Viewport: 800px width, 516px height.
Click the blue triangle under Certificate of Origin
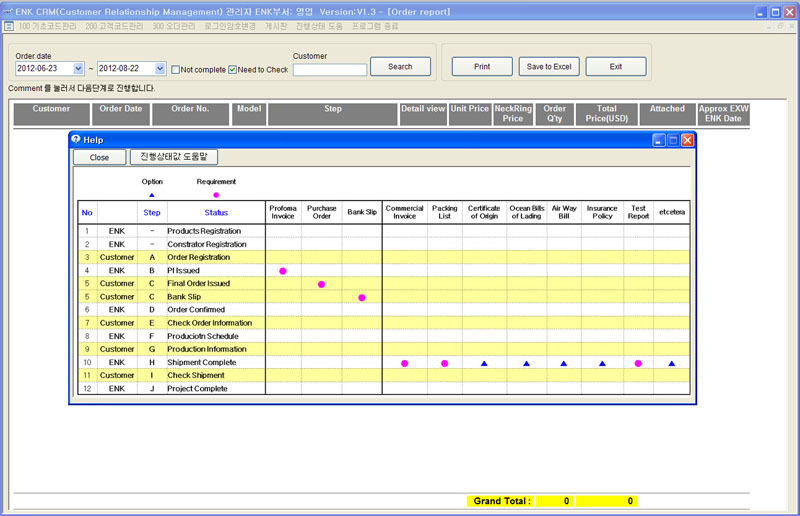[x=484, y=363]
